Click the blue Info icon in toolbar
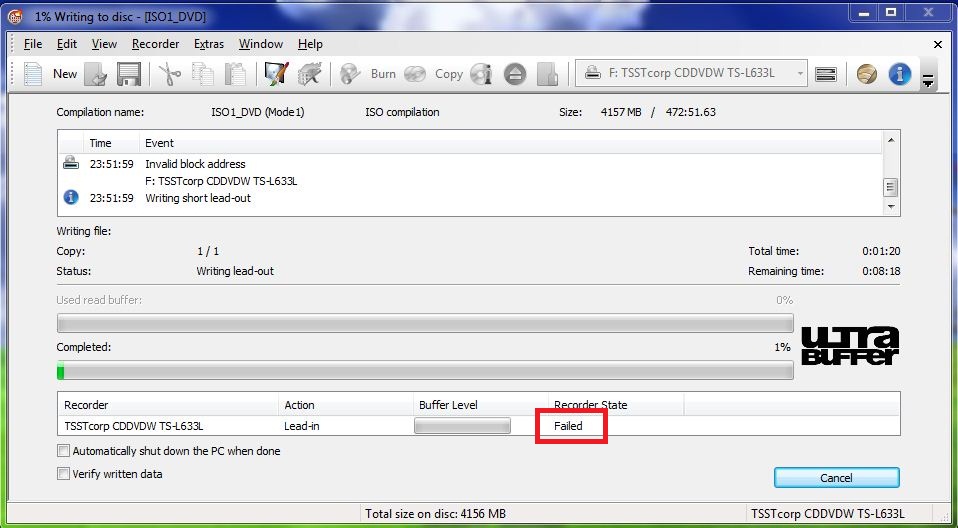 pyautogui.click(x=899, y=74)
